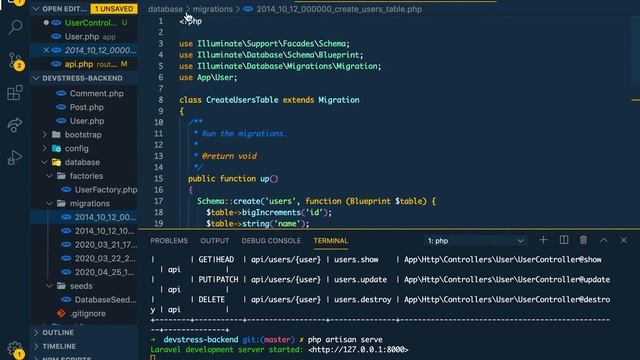Expand the config folder
Image resolution: width=640 pixels, height=360 pixels.
click(x=45, y=149)
